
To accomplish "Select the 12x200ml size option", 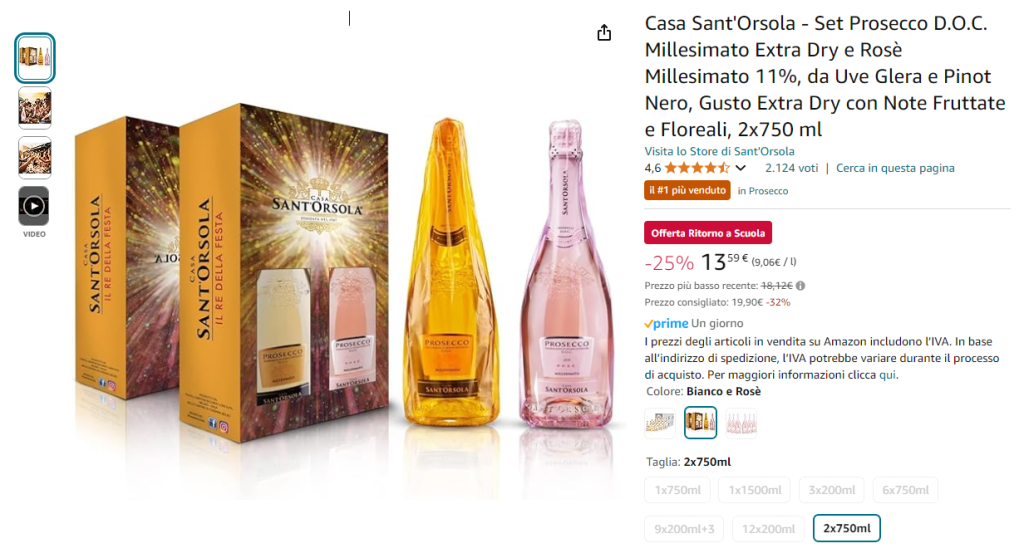I will [x=768, y=528].
